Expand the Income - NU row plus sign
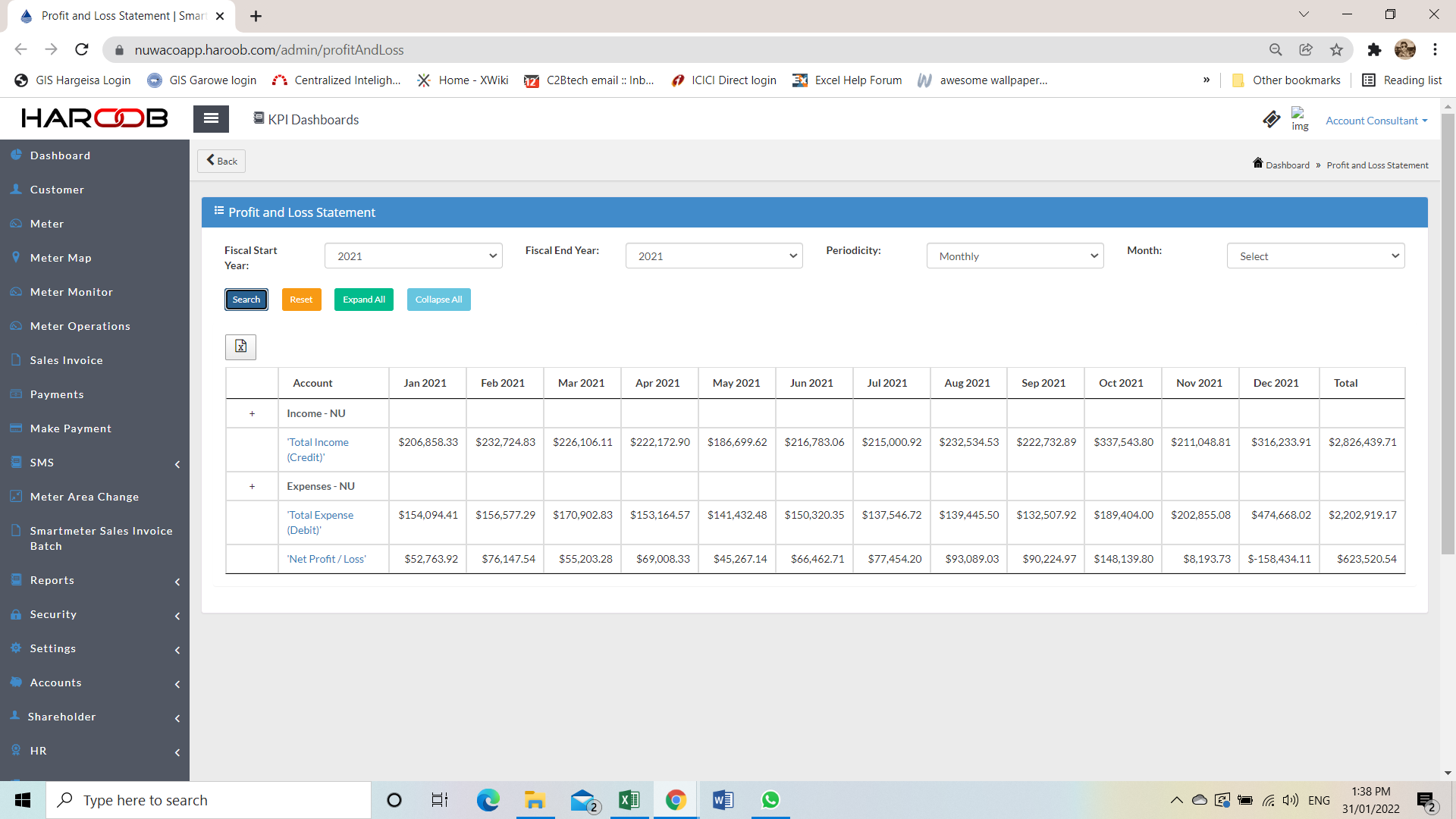 tap(253, 413)
